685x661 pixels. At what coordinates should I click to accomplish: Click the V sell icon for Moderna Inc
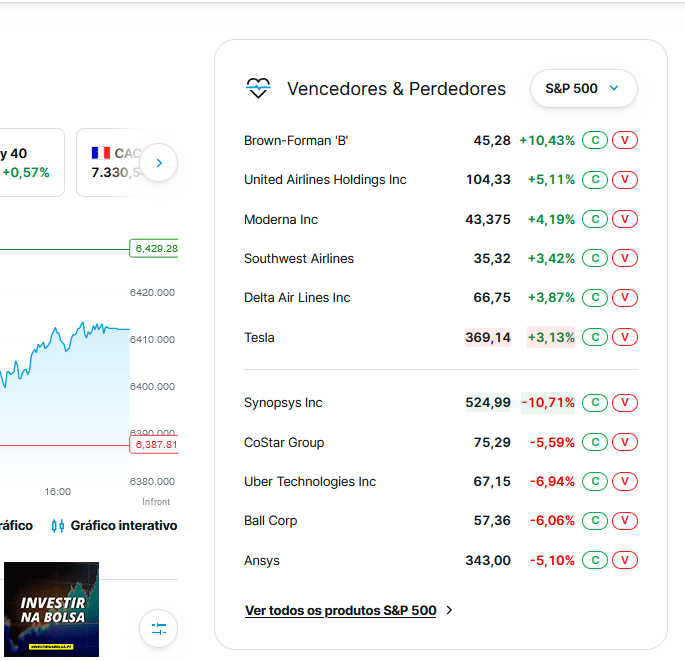click(x=625, y=219)
